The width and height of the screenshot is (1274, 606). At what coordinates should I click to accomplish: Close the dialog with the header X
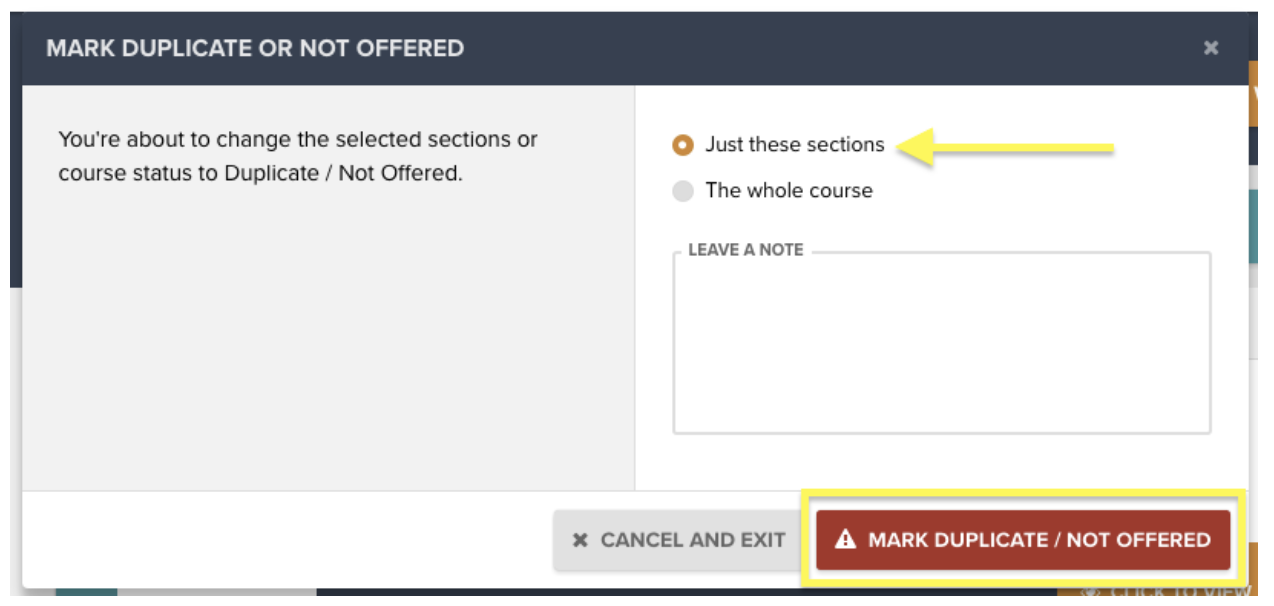coord(1211,48)
